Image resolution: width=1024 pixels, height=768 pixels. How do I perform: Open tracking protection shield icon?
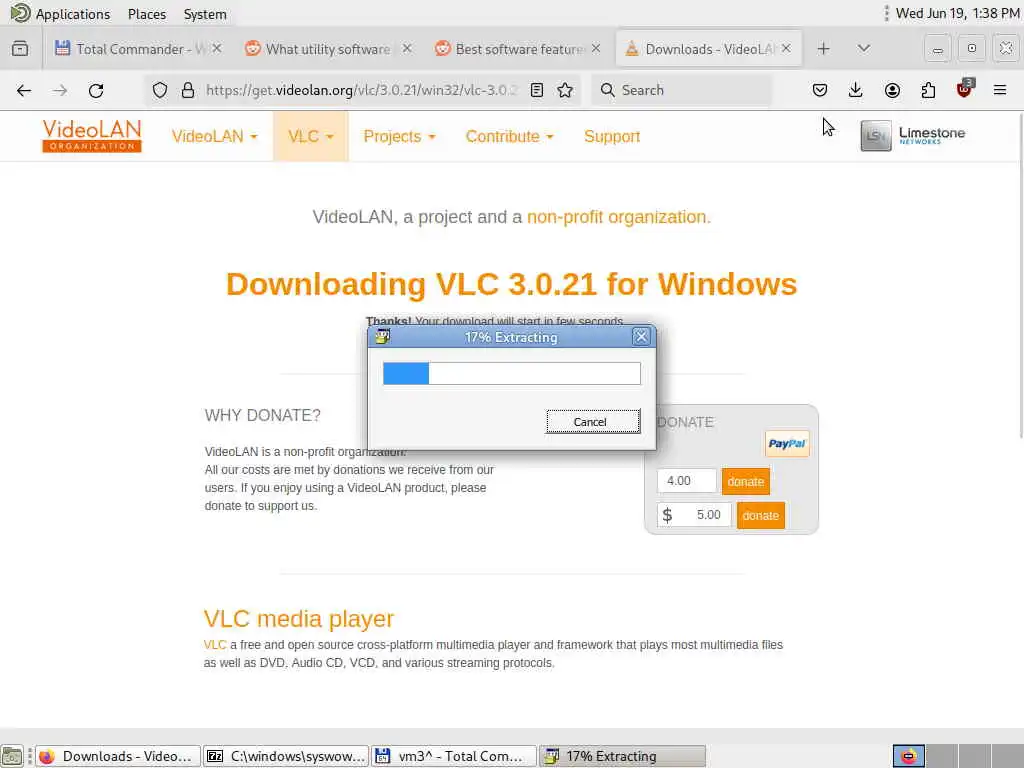click(x=160, y=90)
